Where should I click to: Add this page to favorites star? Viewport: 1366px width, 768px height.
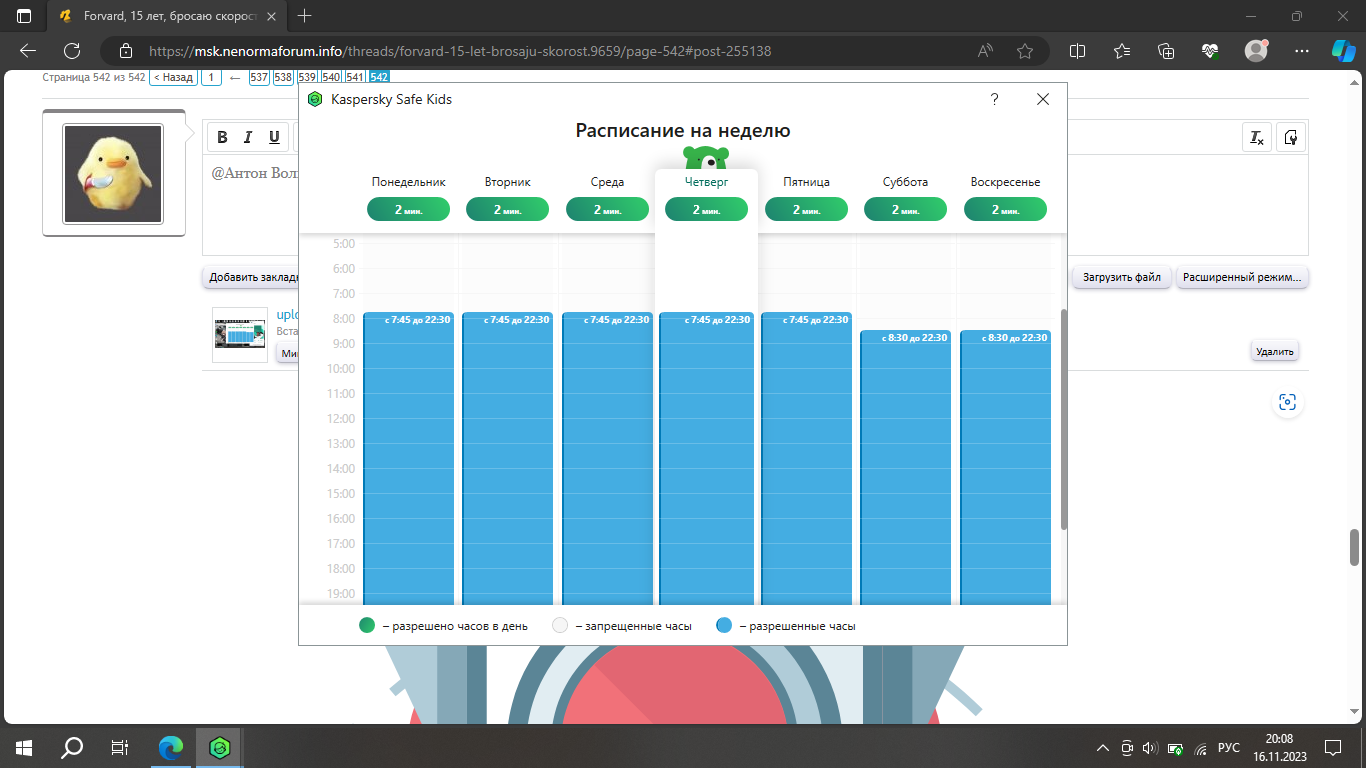click(1025, 51)
